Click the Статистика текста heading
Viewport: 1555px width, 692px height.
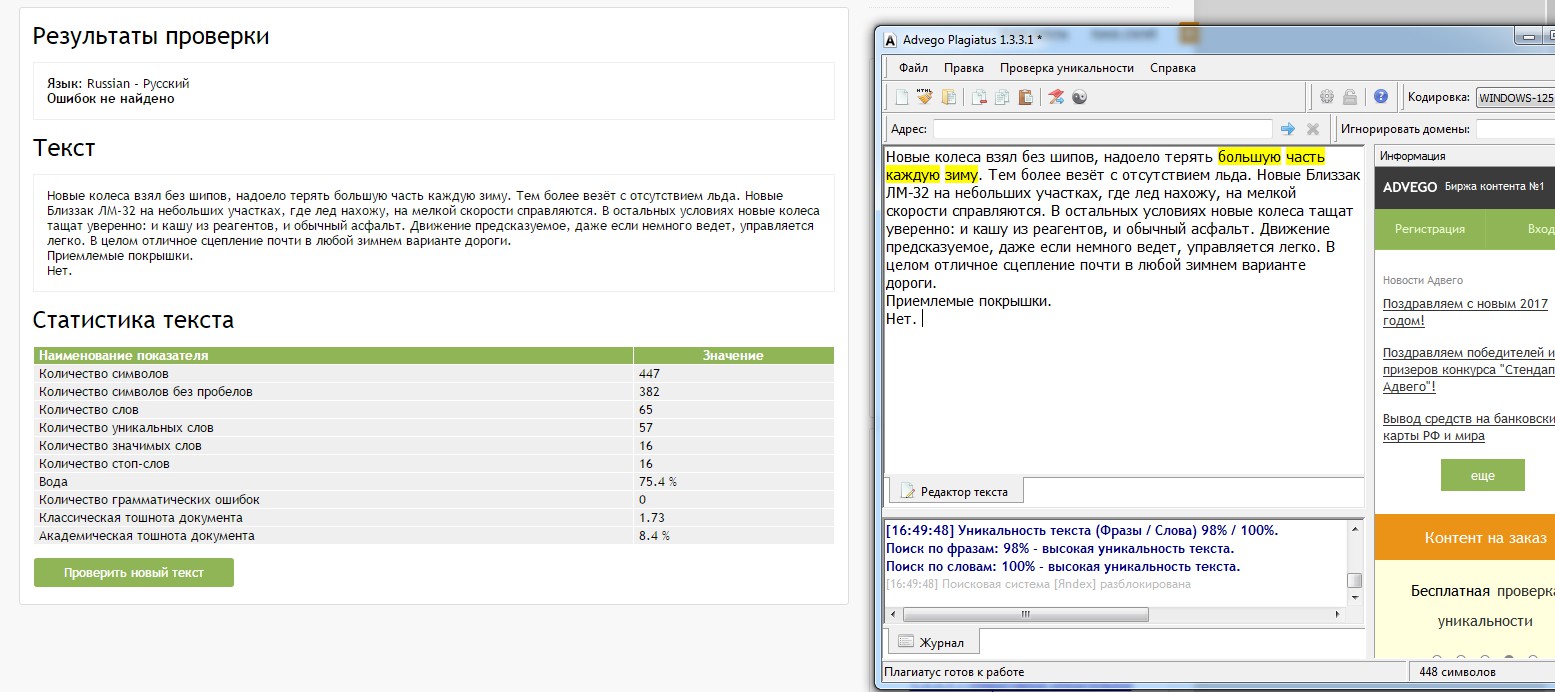[x=133, y=320]
